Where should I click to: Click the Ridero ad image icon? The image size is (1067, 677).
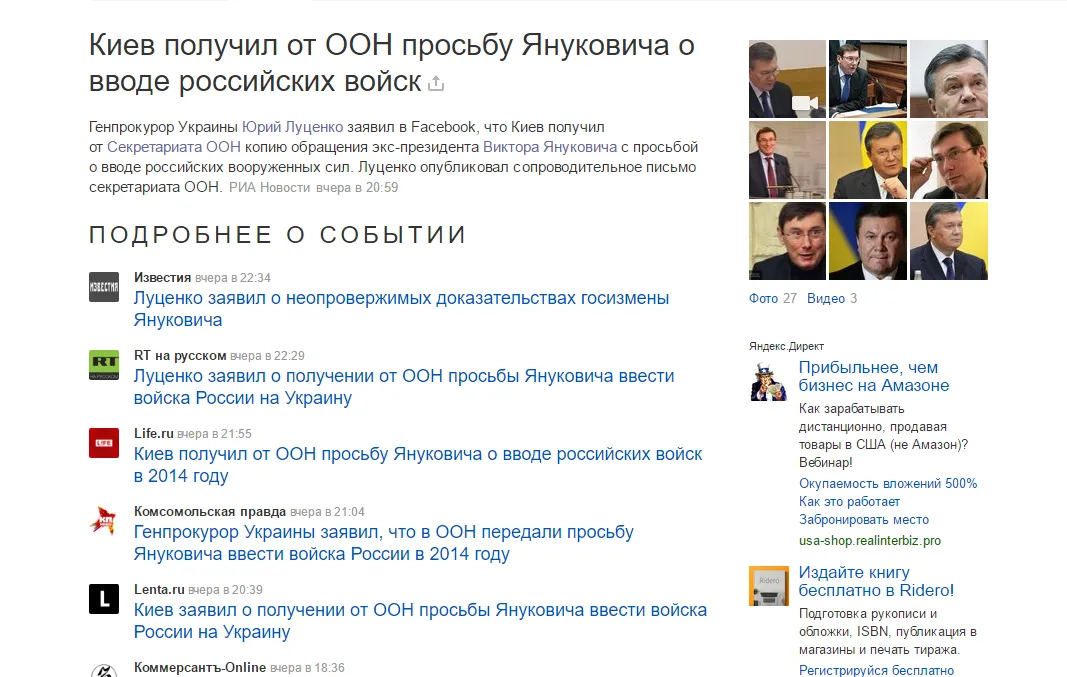tap(768, 586)
